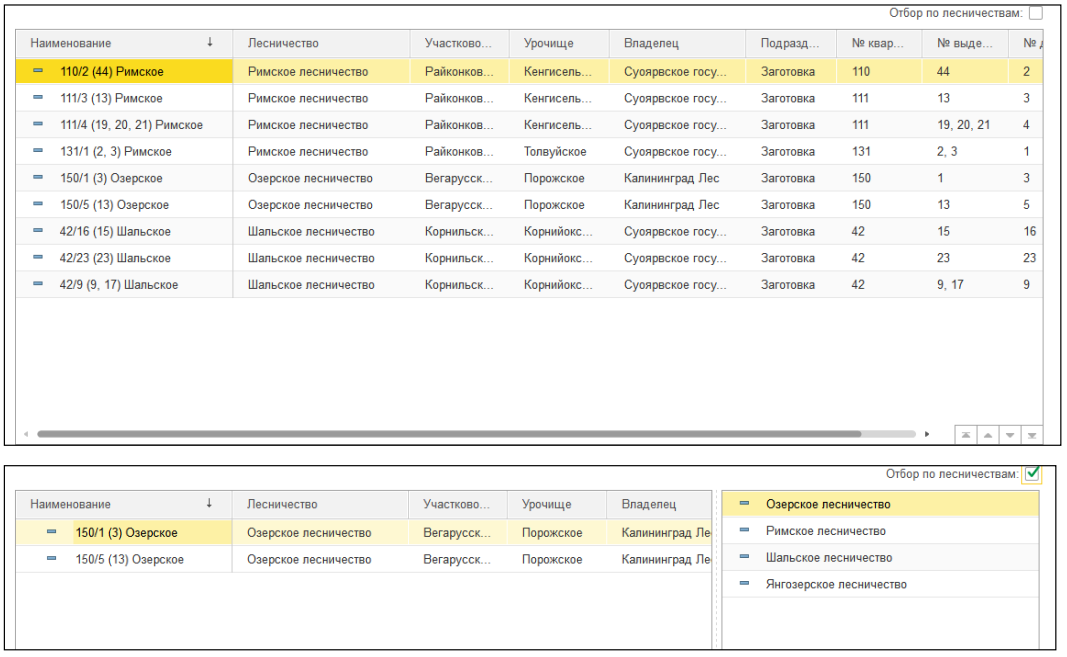Screen dimensions: 1067x657
Task: Click the right arrow of the horizontal scrollbar
Action: coord(927,435)
